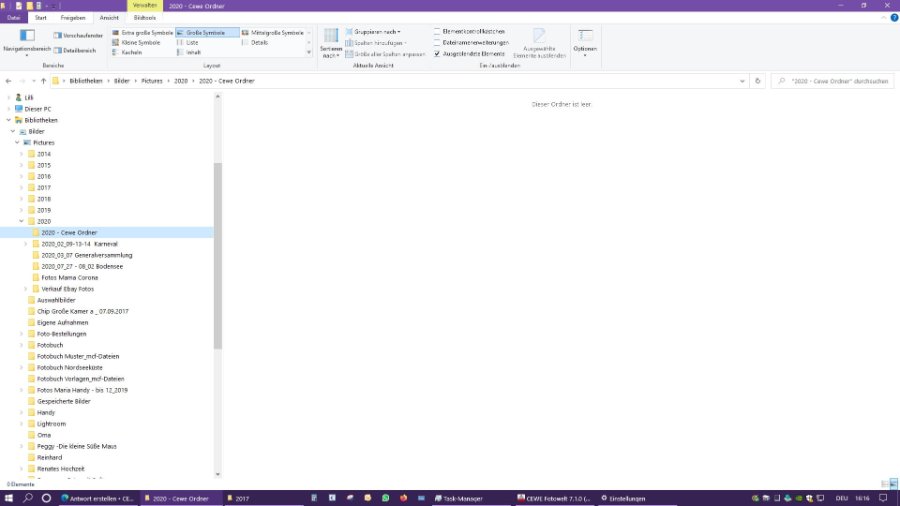
Task: Uncheck Ausgeblendete Elemente checkbox
Action: point(437,54)
